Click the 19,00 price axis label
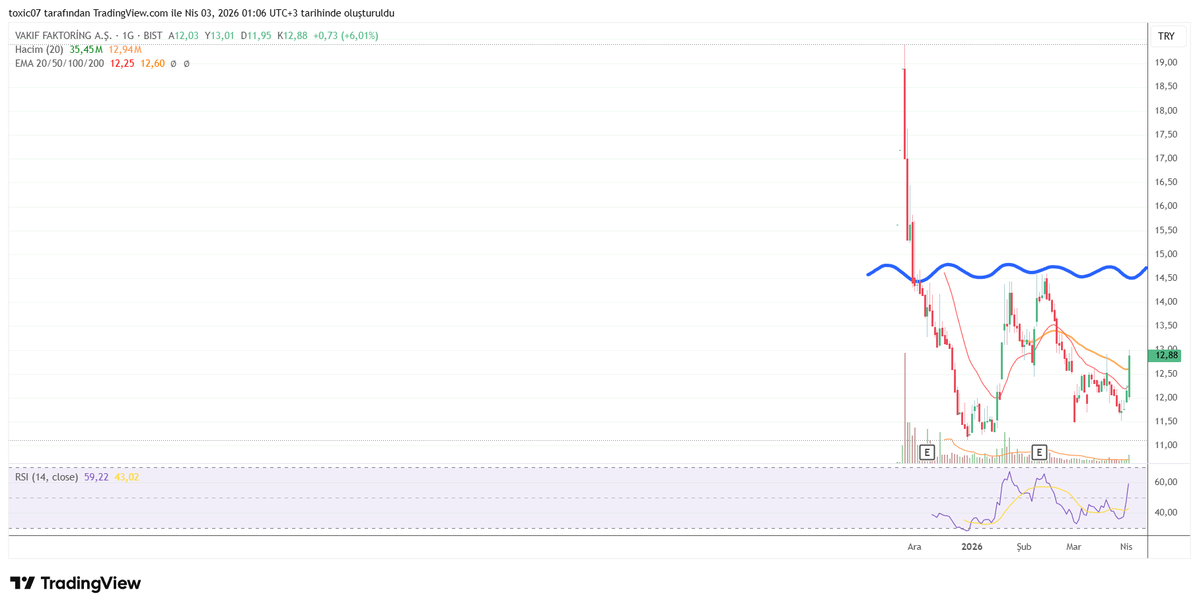This screenshot has width=1199, height=608. [1166, 63]
